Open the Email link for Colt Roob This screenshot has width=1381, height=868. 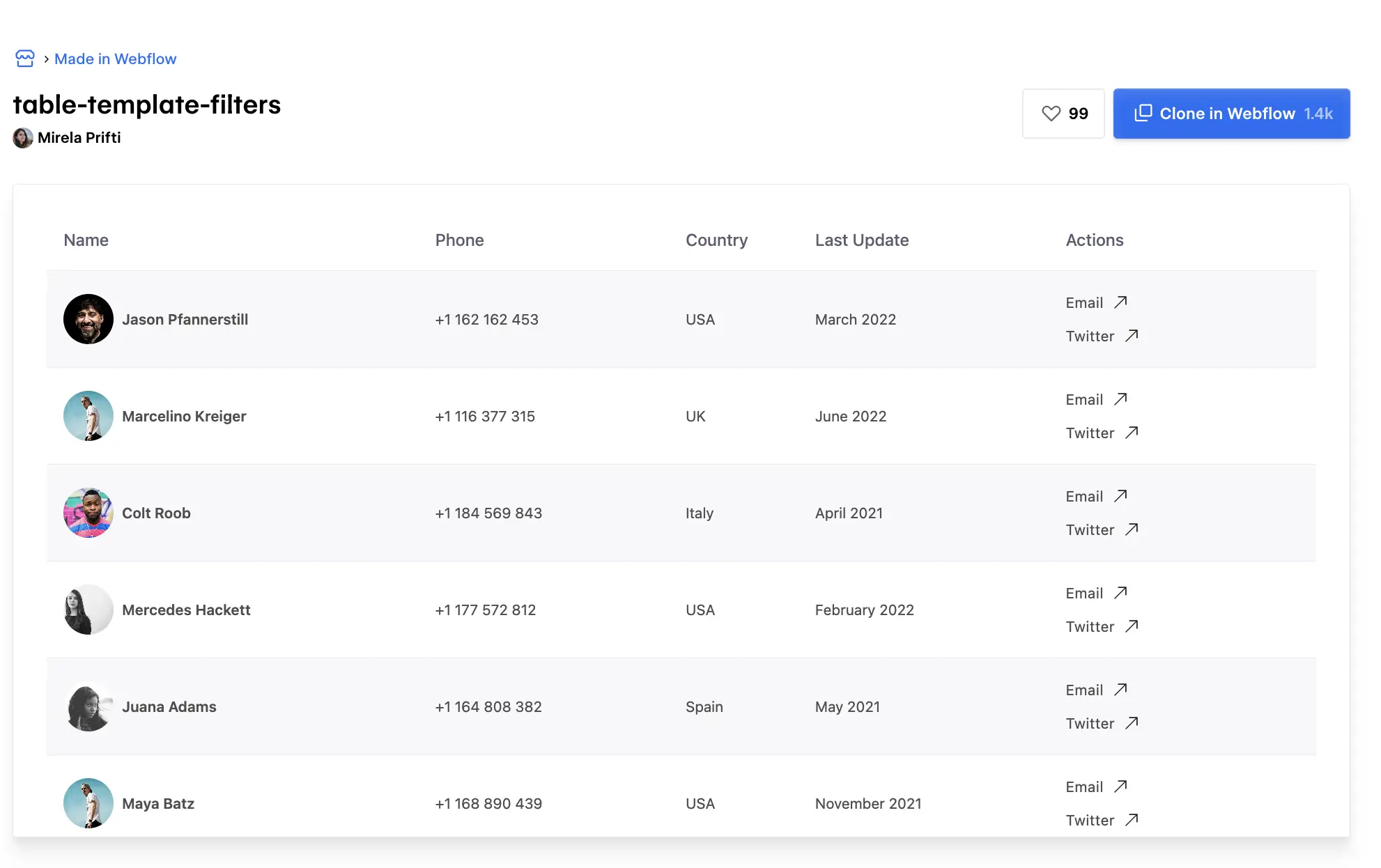tap(1084, 496)
